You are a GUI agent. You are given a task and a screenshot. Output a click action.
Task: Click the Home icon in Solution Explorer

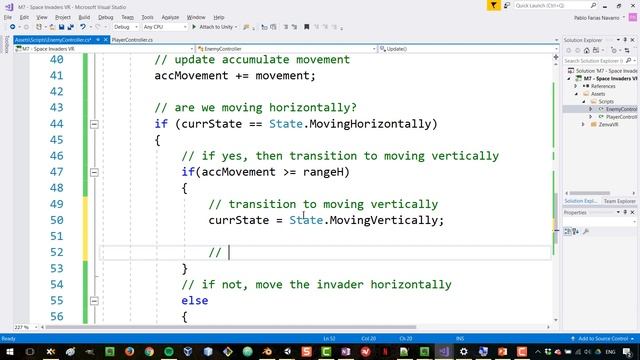587,51
